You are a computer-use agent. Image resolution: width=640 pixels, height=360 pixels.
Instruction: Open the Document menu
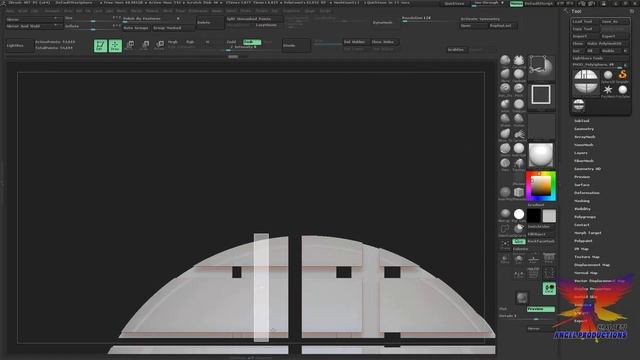coord(52,11)
